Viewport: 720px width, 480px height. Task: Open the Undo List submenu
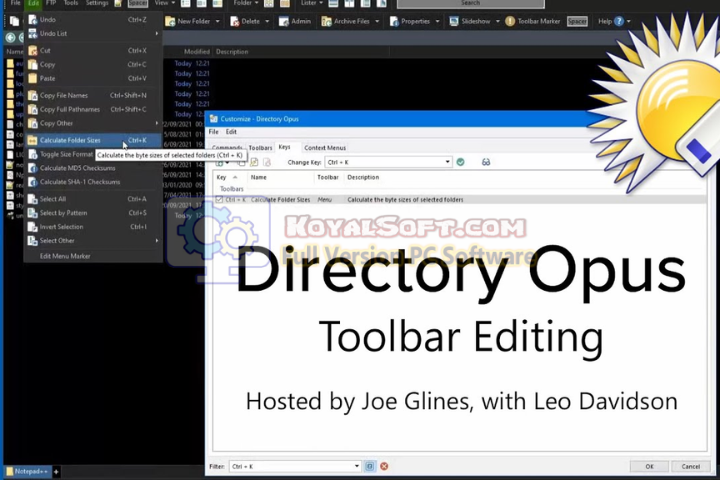click(x=94, y=34)
